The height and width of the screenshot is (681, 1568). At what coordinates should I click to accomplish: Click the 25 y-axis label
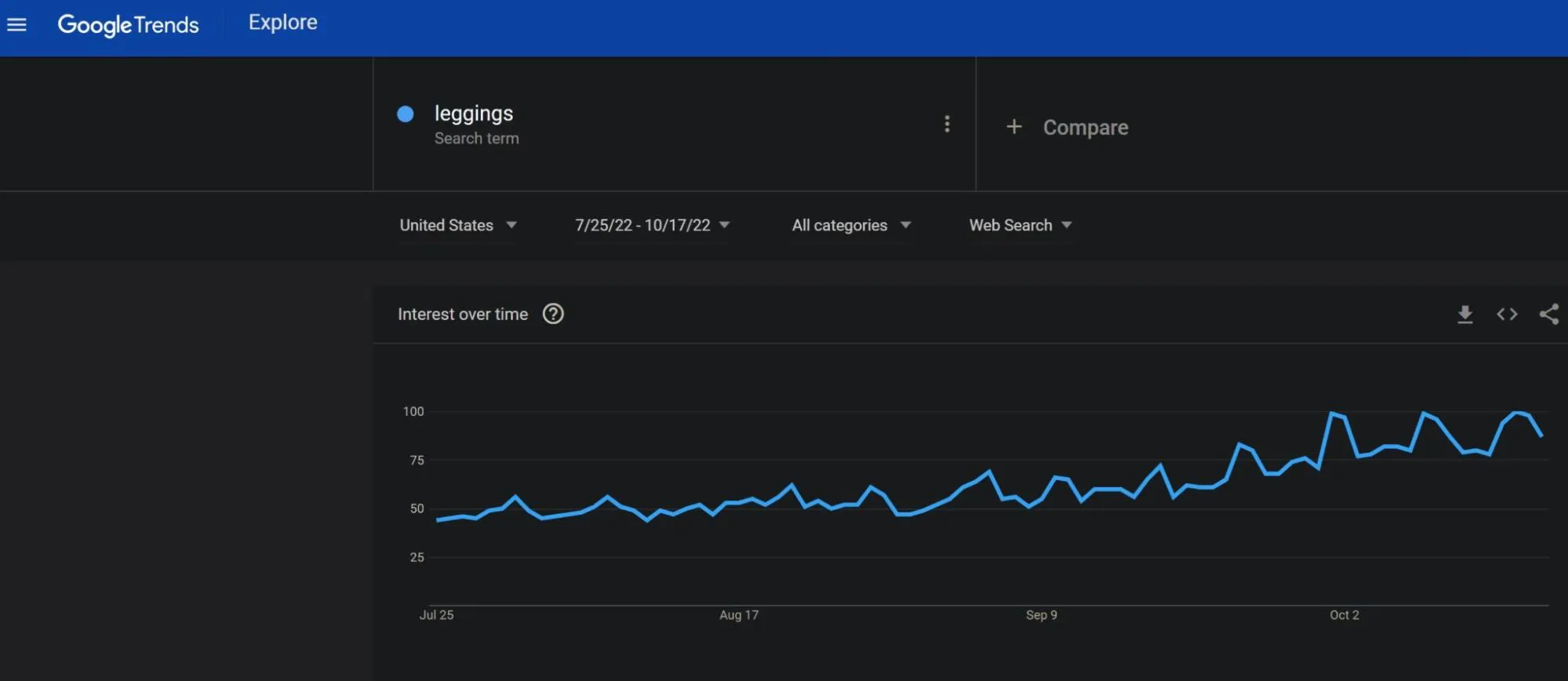tap(417, 557)
